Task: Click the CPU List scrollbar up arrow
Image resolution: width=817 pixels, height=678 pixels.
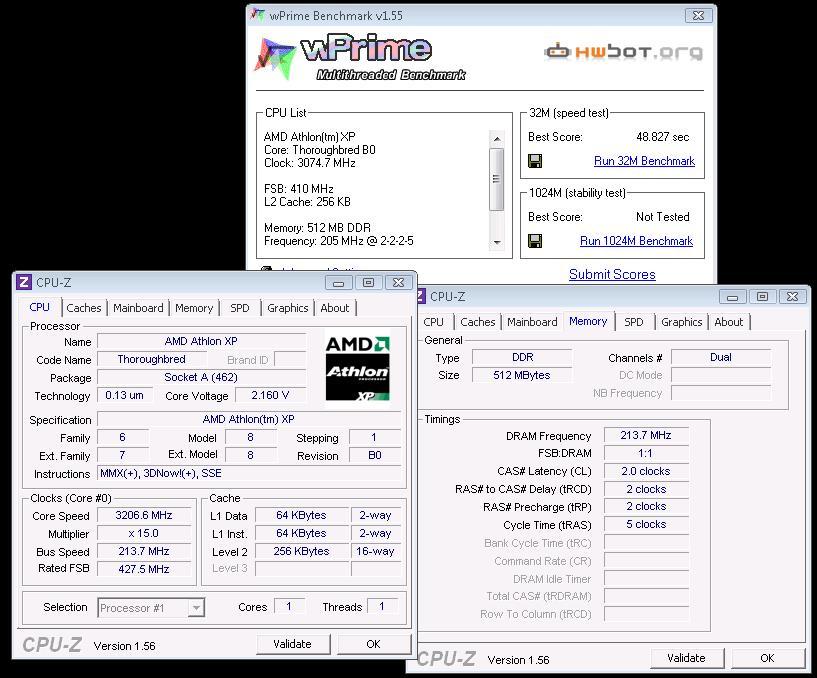Action: pyautogui.click(x=497, y=139)
